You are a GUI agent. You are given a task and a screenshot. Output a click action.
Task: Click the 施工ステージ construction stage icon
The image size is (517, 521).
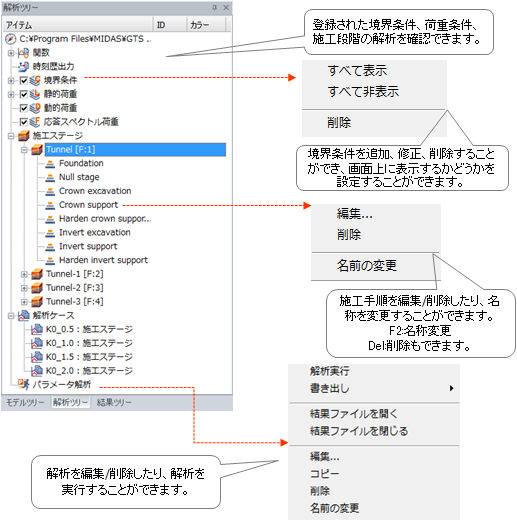click(x=24, y=136)
